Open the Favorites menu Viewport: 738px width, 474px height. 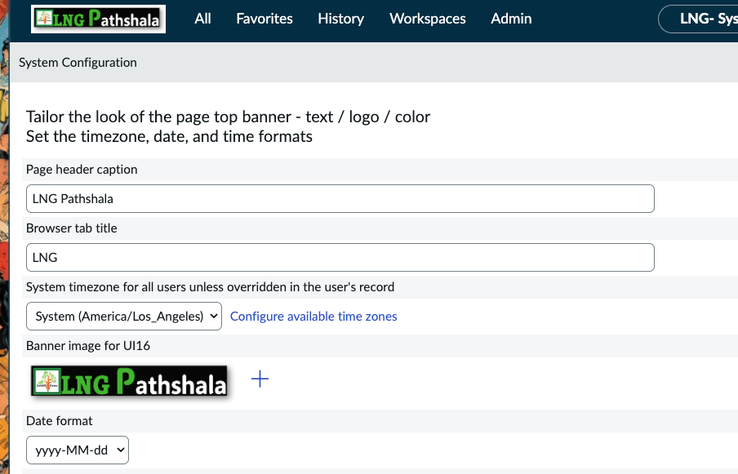(x=264, y=19)
